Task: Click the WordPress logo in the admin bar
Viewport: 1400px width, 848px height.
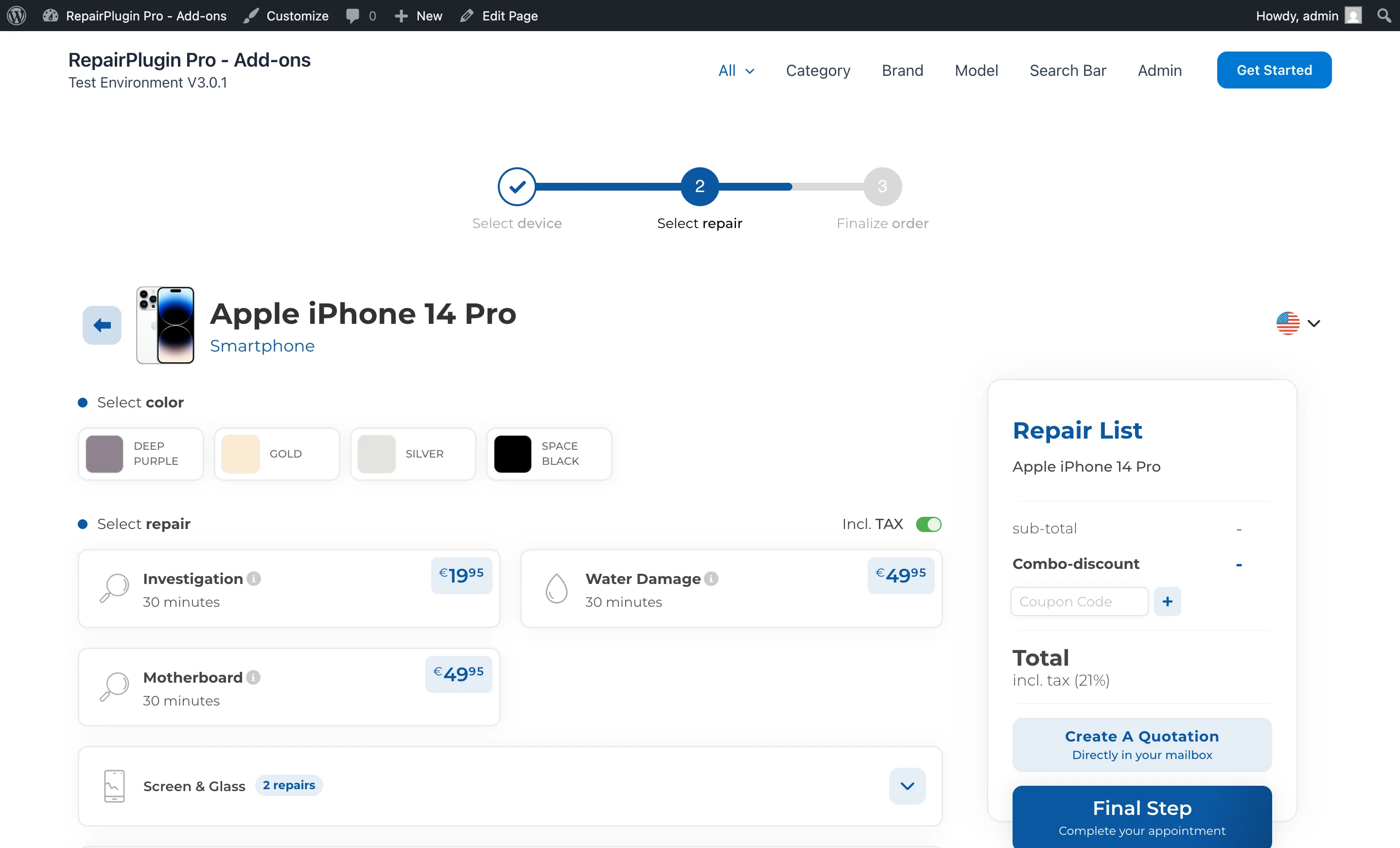Action: [x=16, y=16]
